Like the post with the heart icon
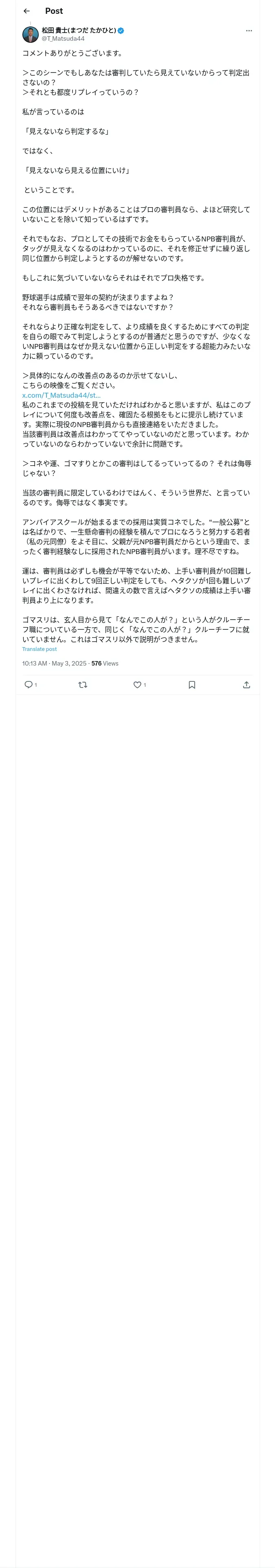The height and width of the screenshot is (1568, 275). 137,684
